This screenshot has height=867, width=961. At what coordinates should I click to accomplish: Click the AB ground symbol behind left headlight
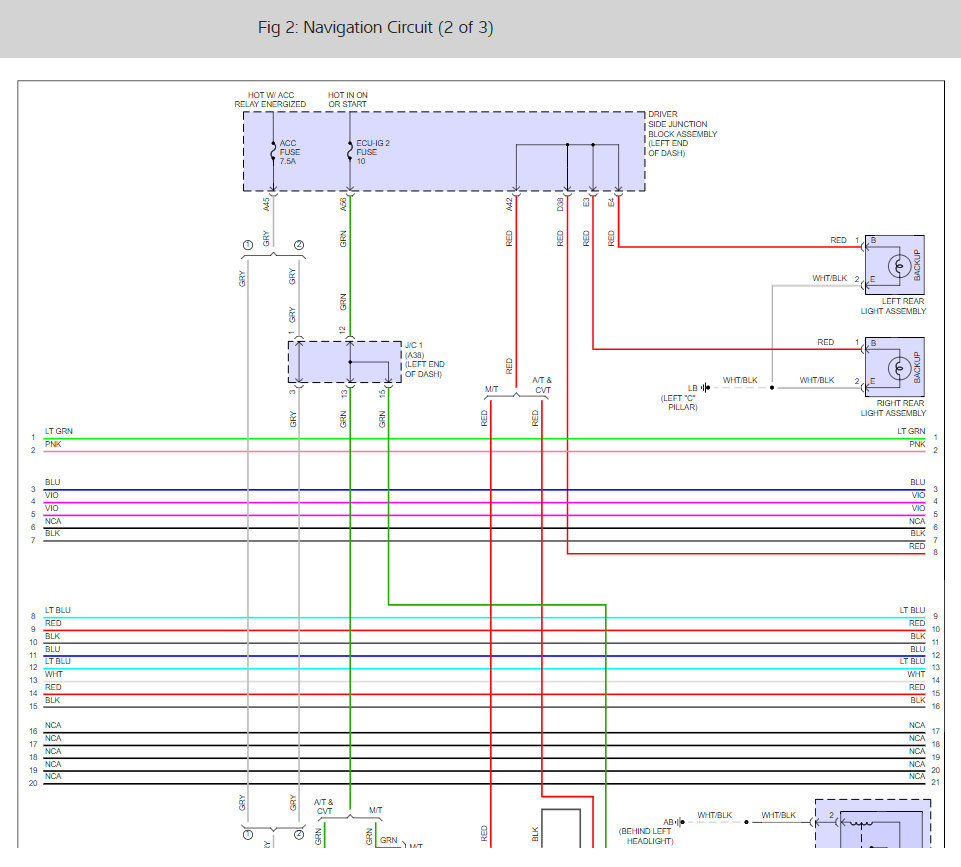point(681,822)
